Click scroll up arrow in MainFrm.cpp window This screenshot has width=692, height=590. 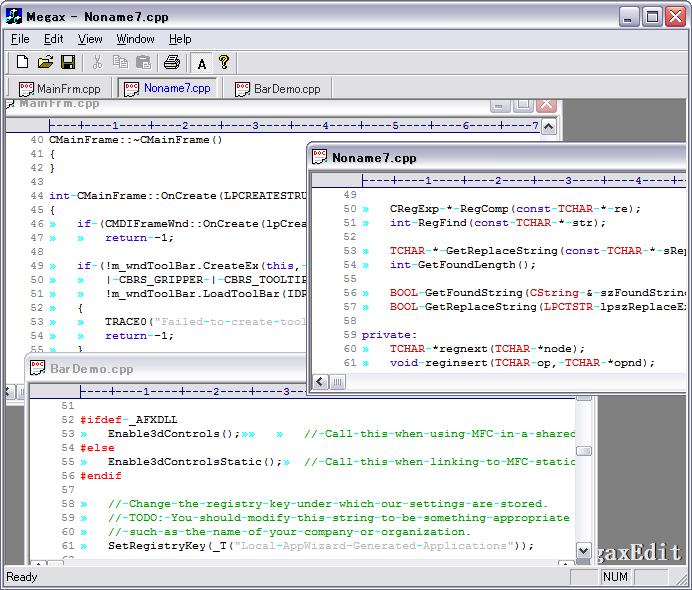click(x=548, y=127)
